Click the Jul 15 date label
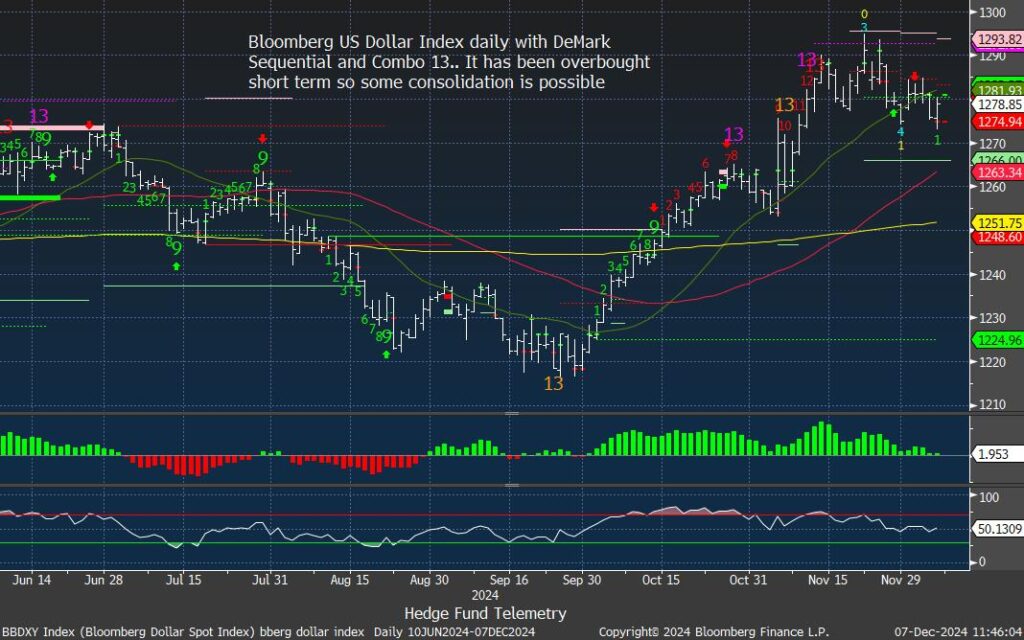Viewport: 1024px width, 640px height. pyautogui.click(x=184, y=580)
